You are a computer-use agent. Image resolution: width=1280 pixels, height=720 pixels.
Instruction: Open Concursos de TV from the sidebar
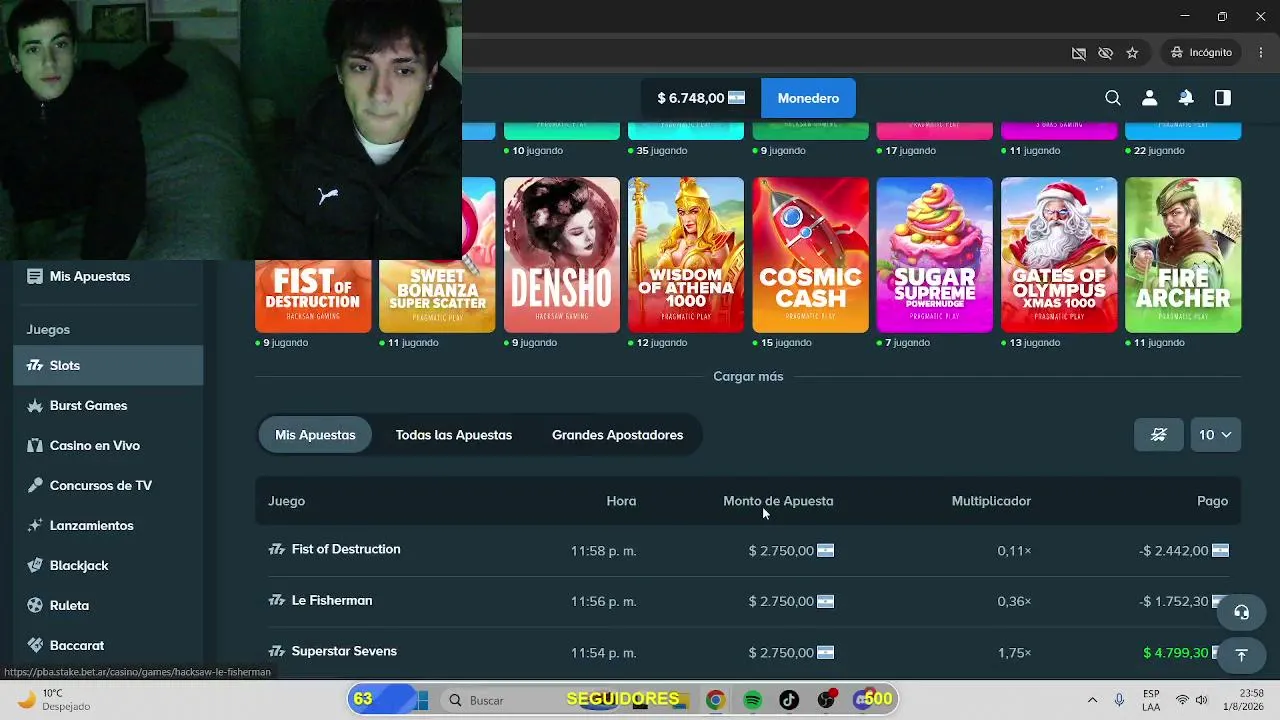108,485
